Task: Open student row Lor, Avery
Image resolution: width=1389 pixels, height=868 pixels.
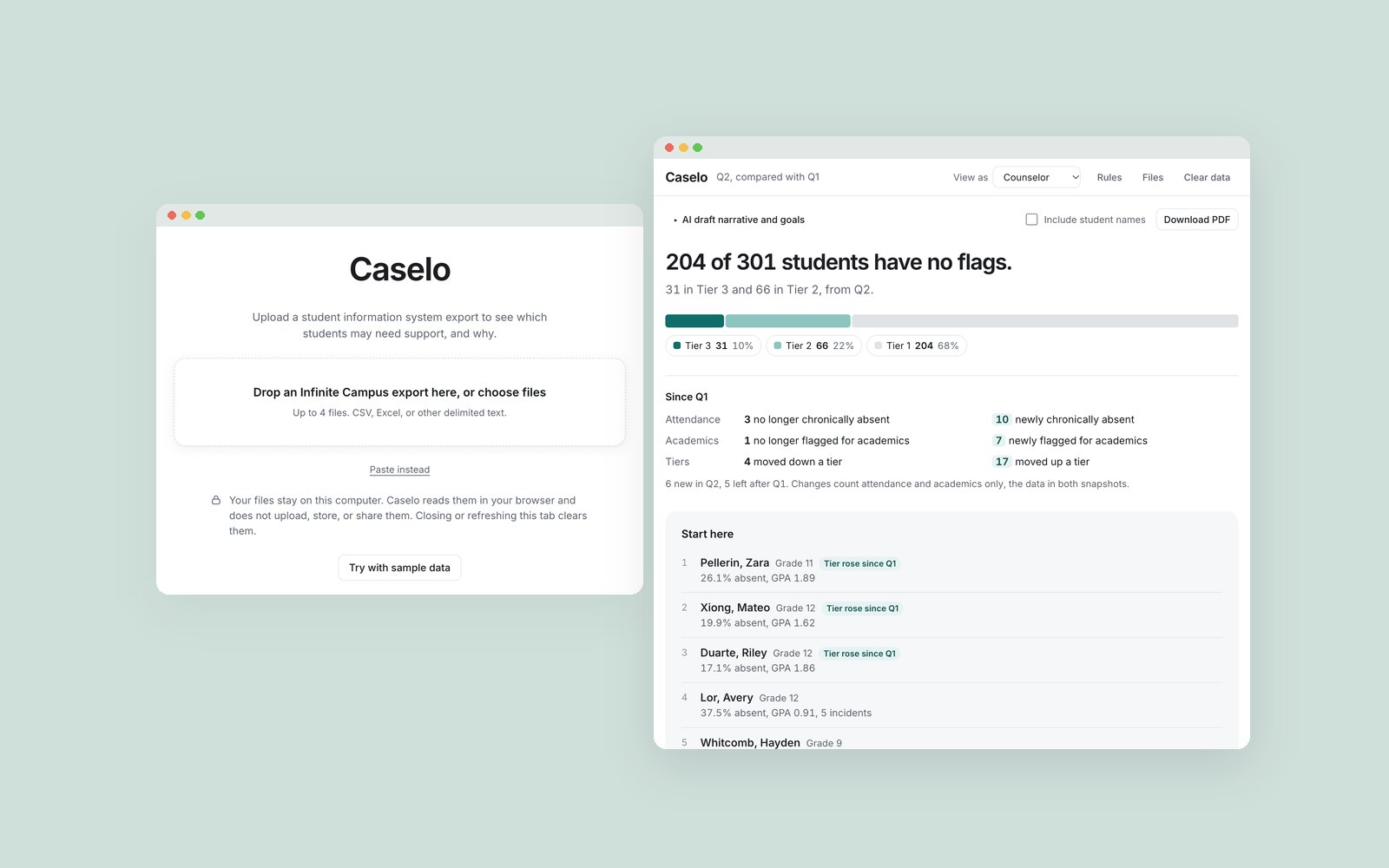Action: [951, 705]
